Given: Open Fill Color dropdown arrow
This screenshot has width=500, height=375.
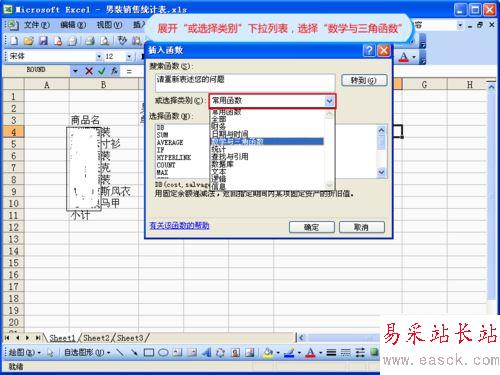Looking at the screenshot, I should point(277,353).
